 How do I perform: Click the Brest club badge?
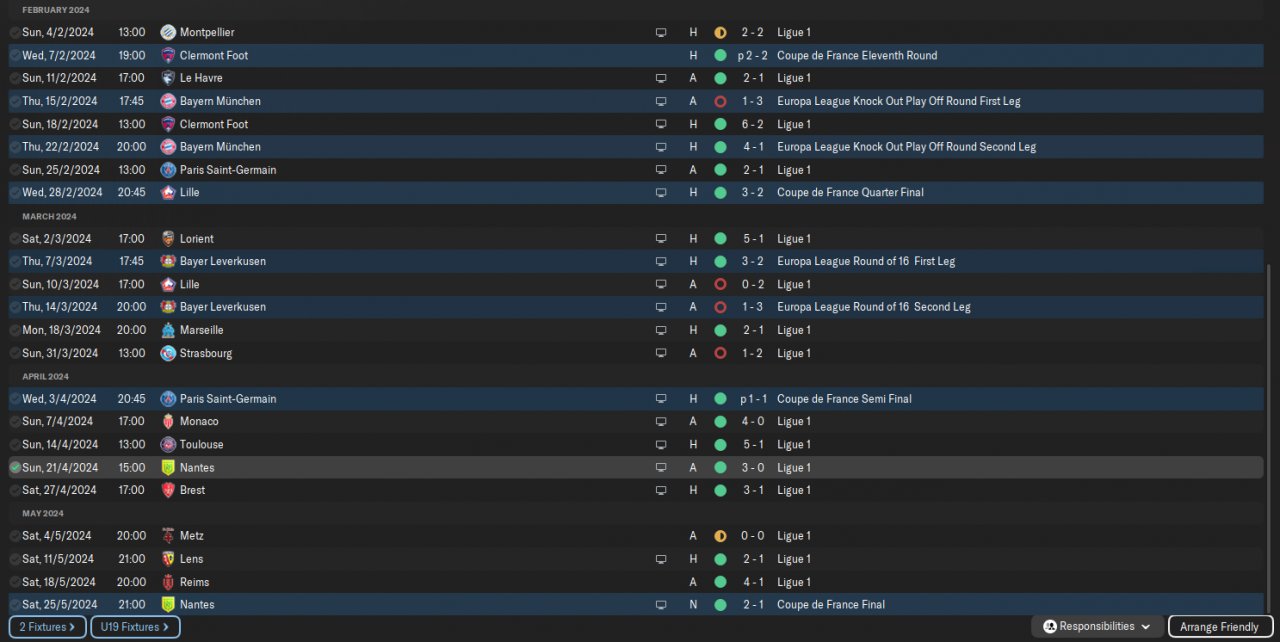pyautogui.click(x=168, y=490)
